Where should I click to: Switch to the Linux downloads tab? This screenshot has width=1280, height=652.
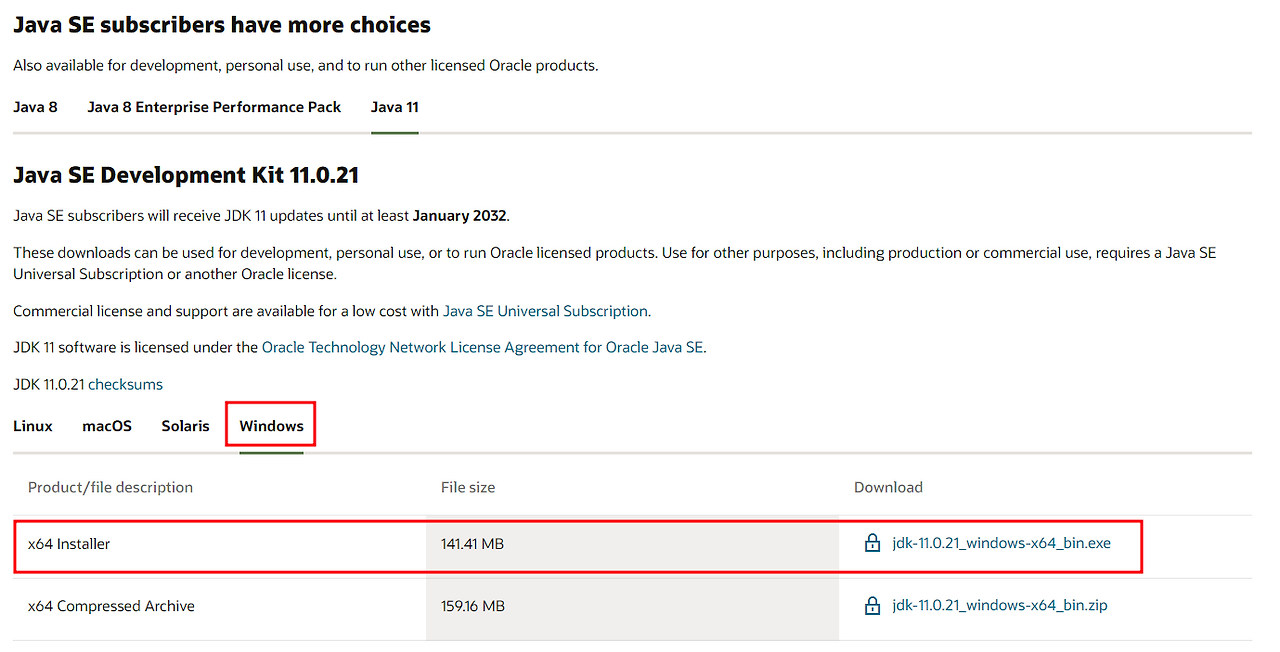click(x=33, y=426)
